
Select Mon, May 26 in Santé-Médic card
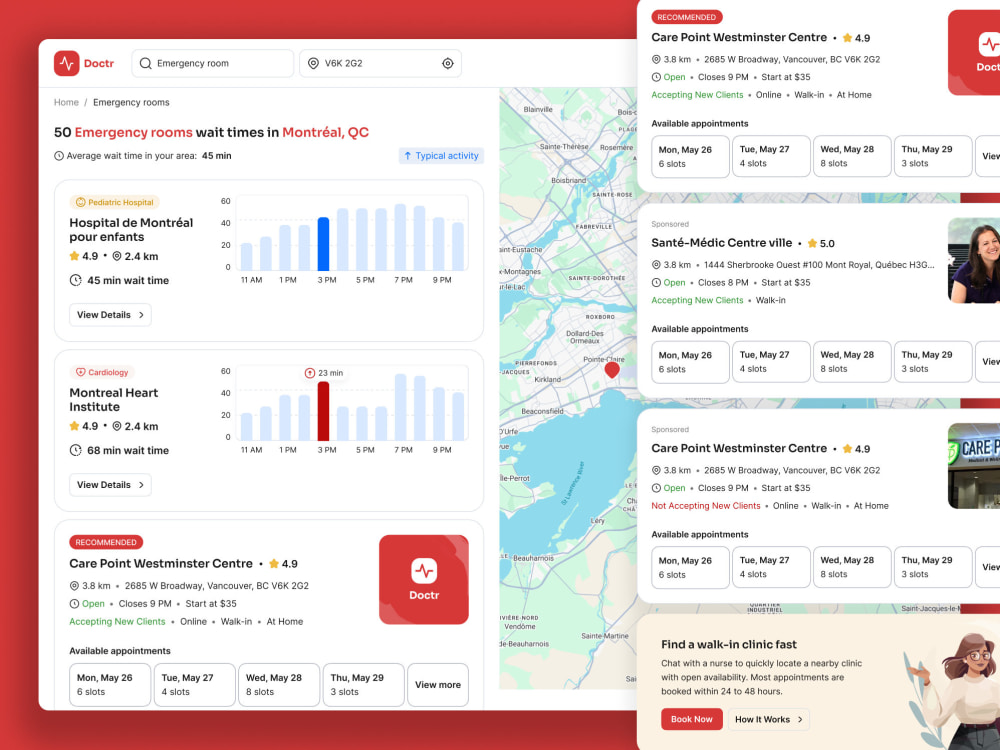(x=691, y=362)
